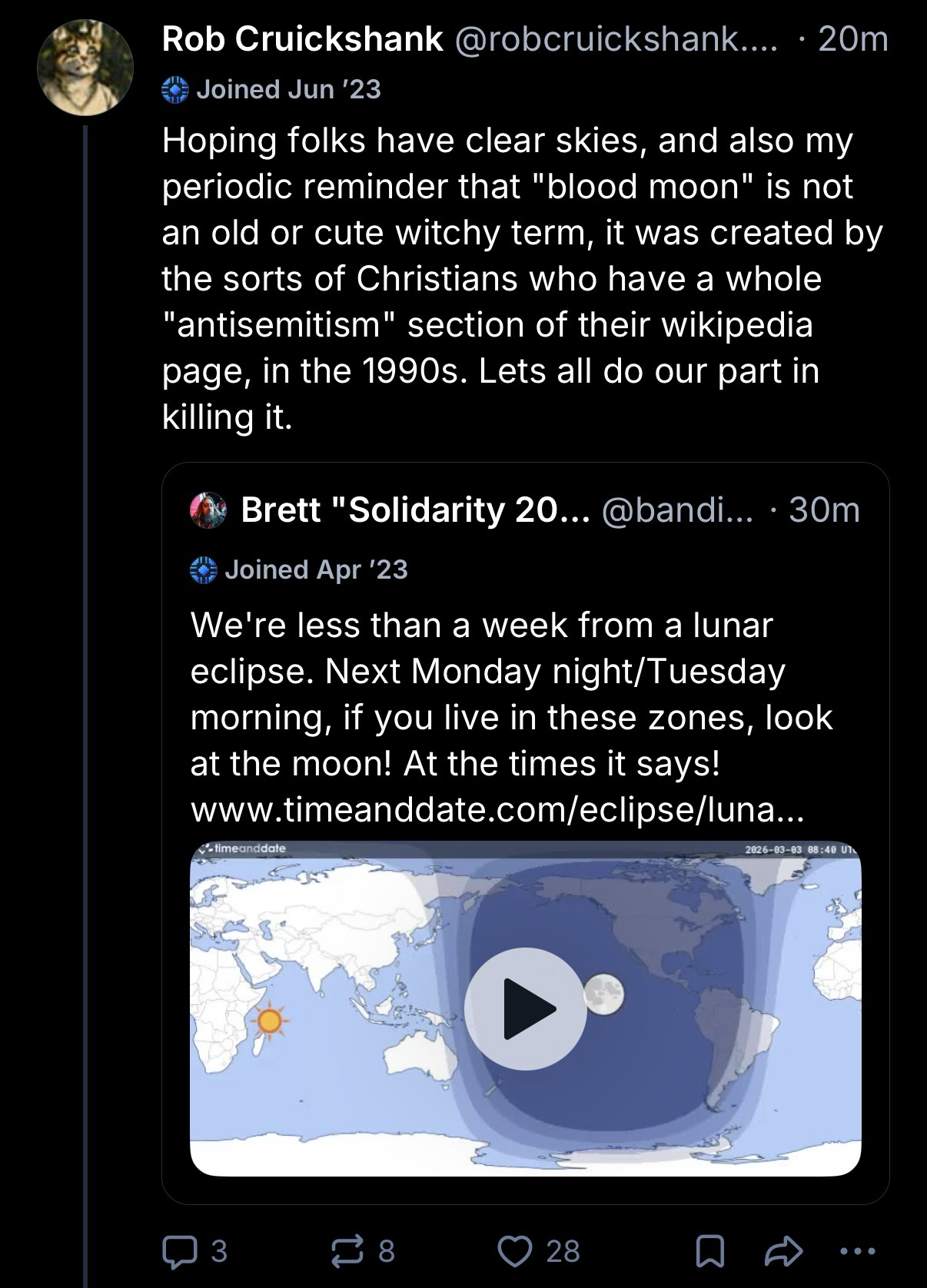Open Rob Cruickshank's profile name link

click(x=303, y=39)
